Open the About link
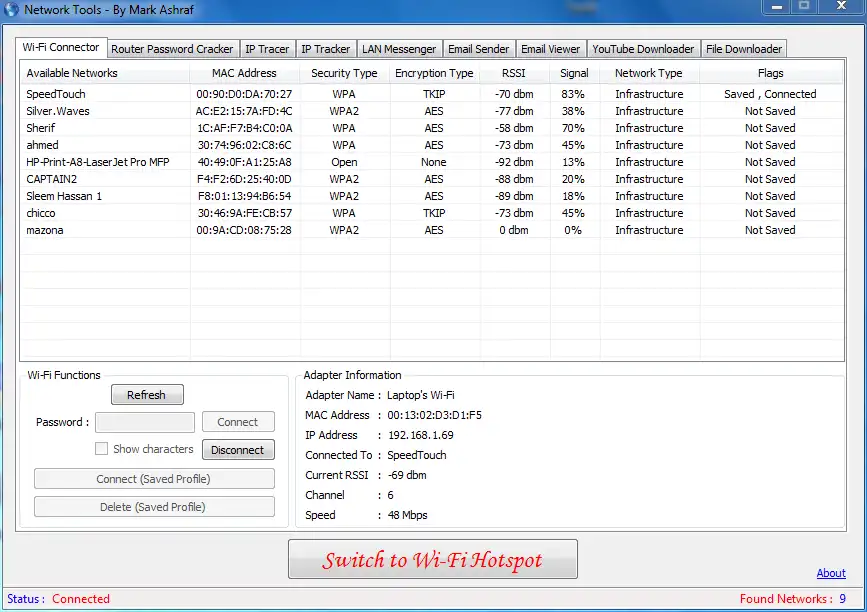 (x=831, y=573)
